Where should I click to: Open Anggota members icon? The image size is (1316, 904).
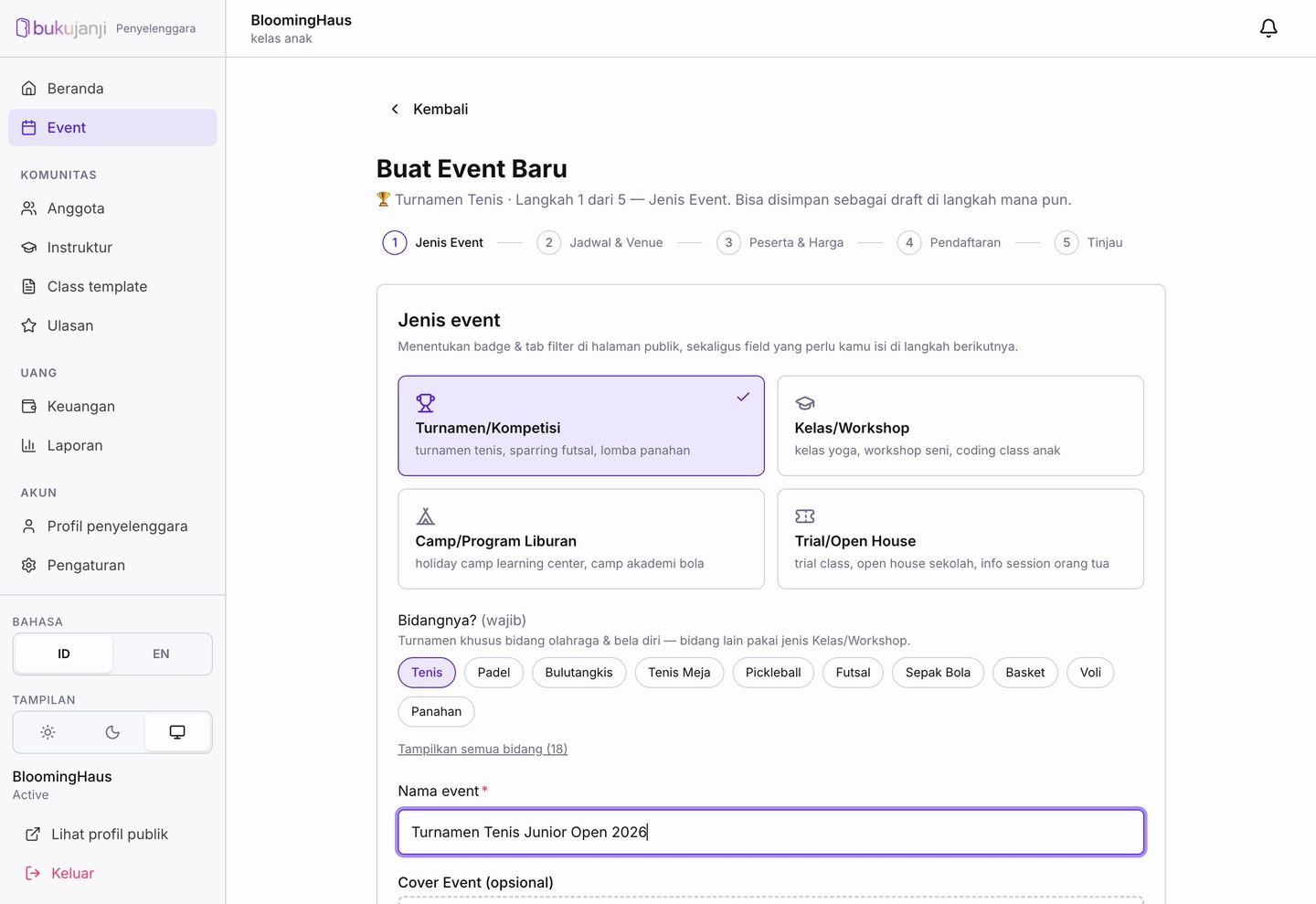(x=29, y=208)
